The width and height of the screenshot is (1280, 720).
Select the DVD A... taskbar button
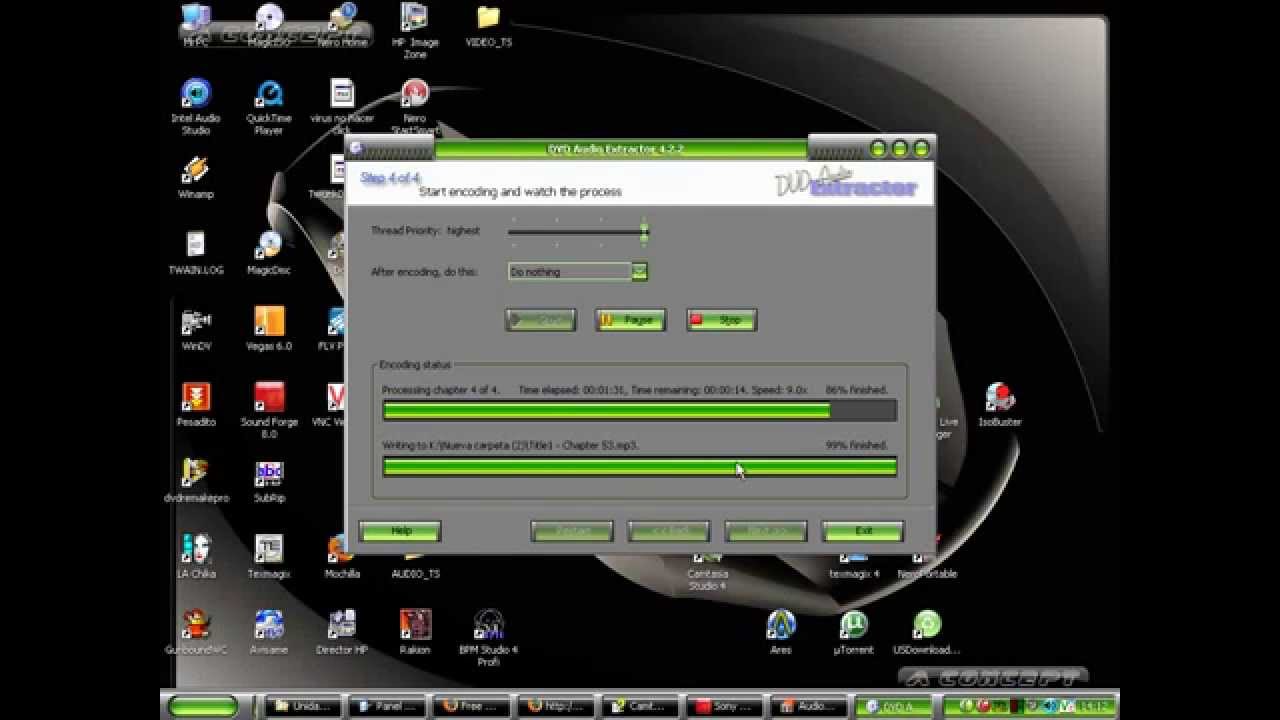click(x=896, y=706)
